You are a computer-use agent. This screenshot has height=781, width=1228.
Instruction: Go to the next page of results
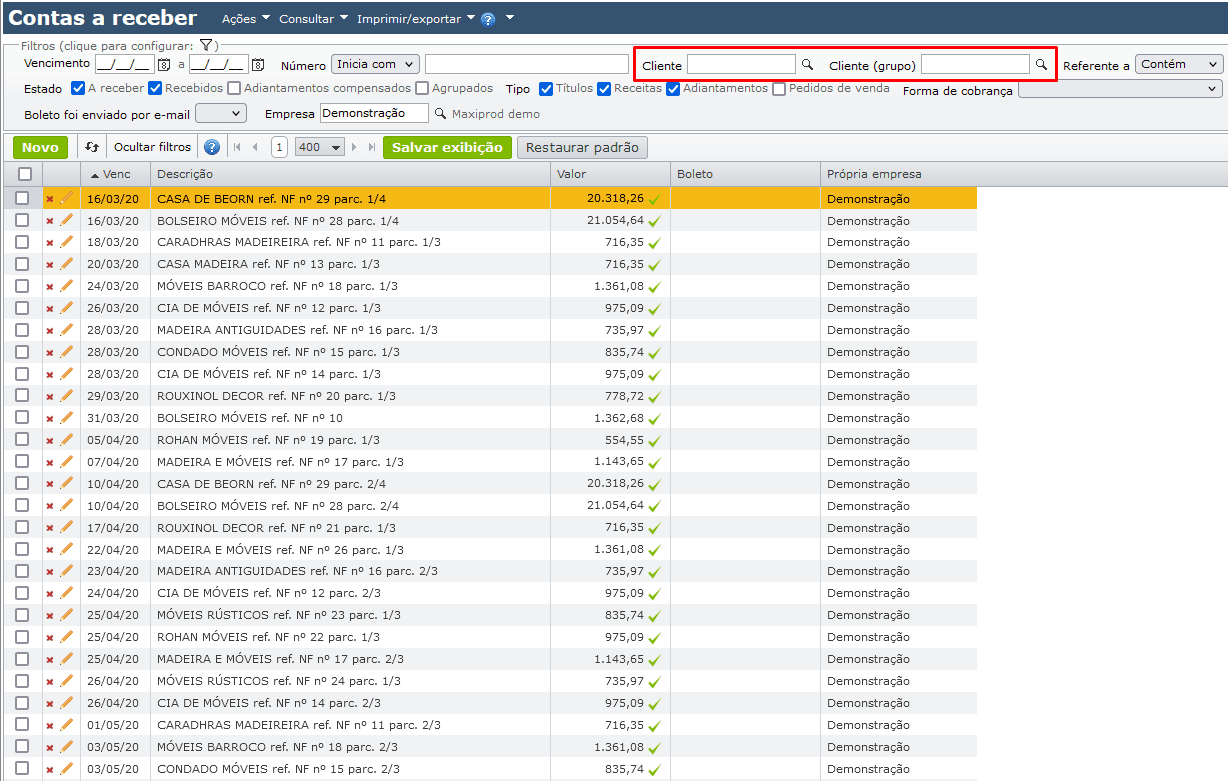point(356,147)
